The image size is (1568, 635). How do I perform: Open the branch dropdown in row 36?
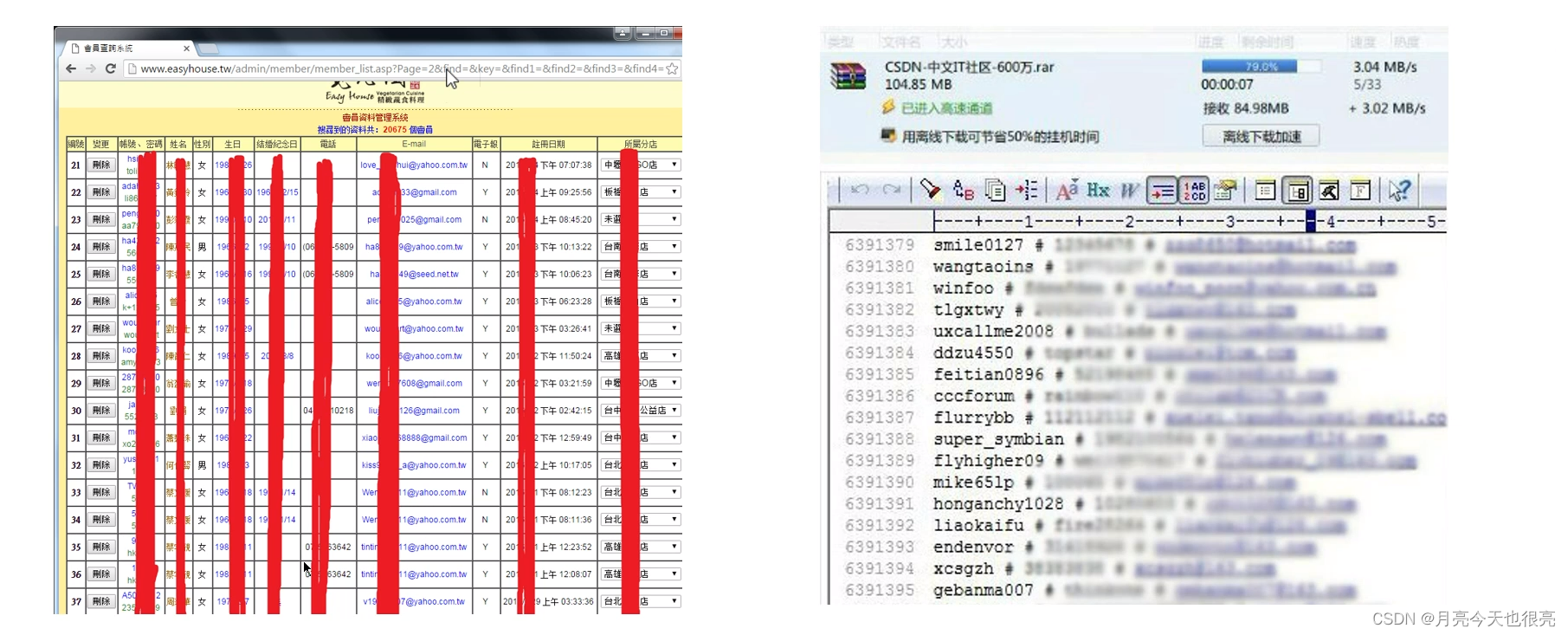(641, 574)
